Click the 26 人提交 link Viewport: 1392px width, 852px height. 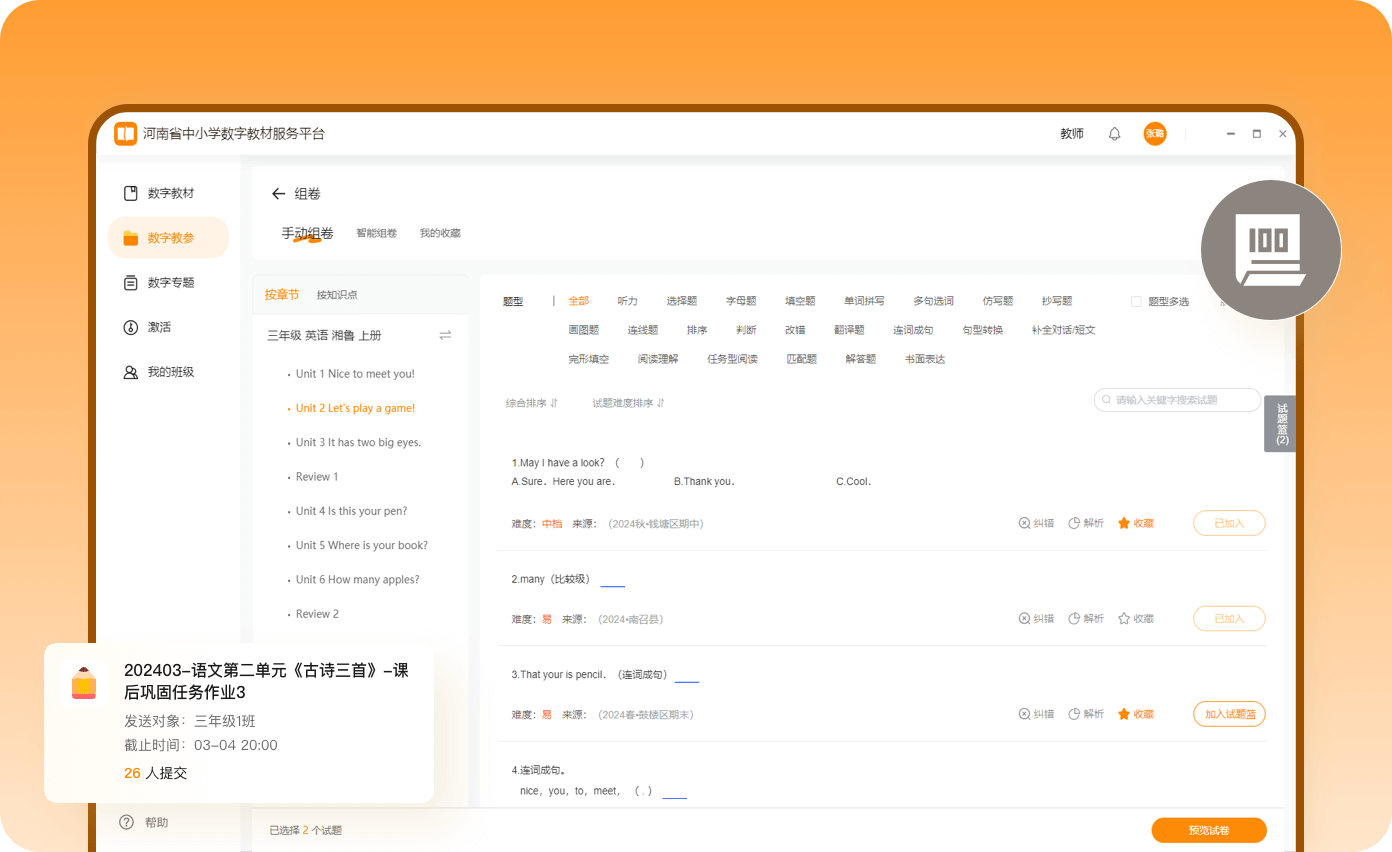point(155,773)
